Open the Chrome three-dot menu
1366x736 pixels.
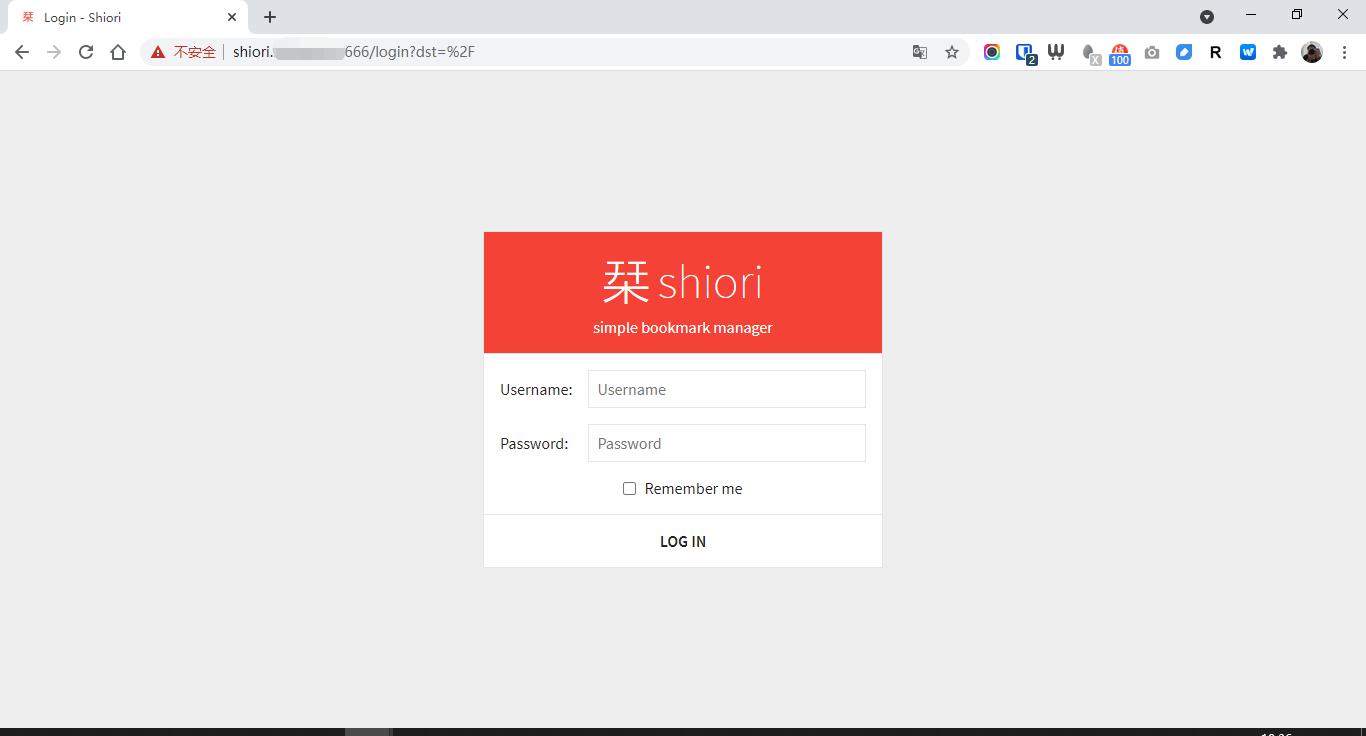point(1345,51)
